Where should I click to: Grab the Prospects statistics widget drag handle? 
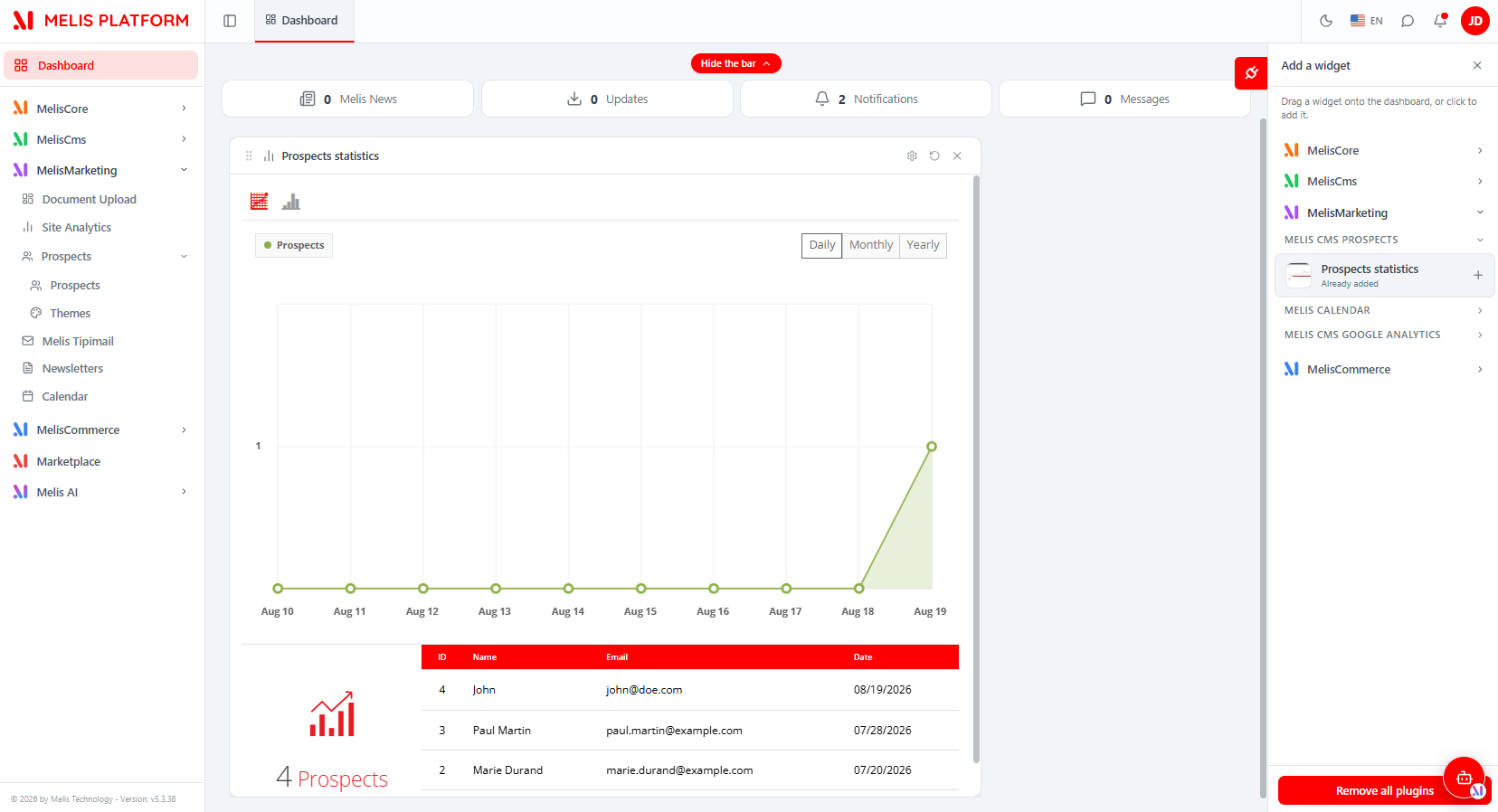pyautogui.click(x=249, y=156)
